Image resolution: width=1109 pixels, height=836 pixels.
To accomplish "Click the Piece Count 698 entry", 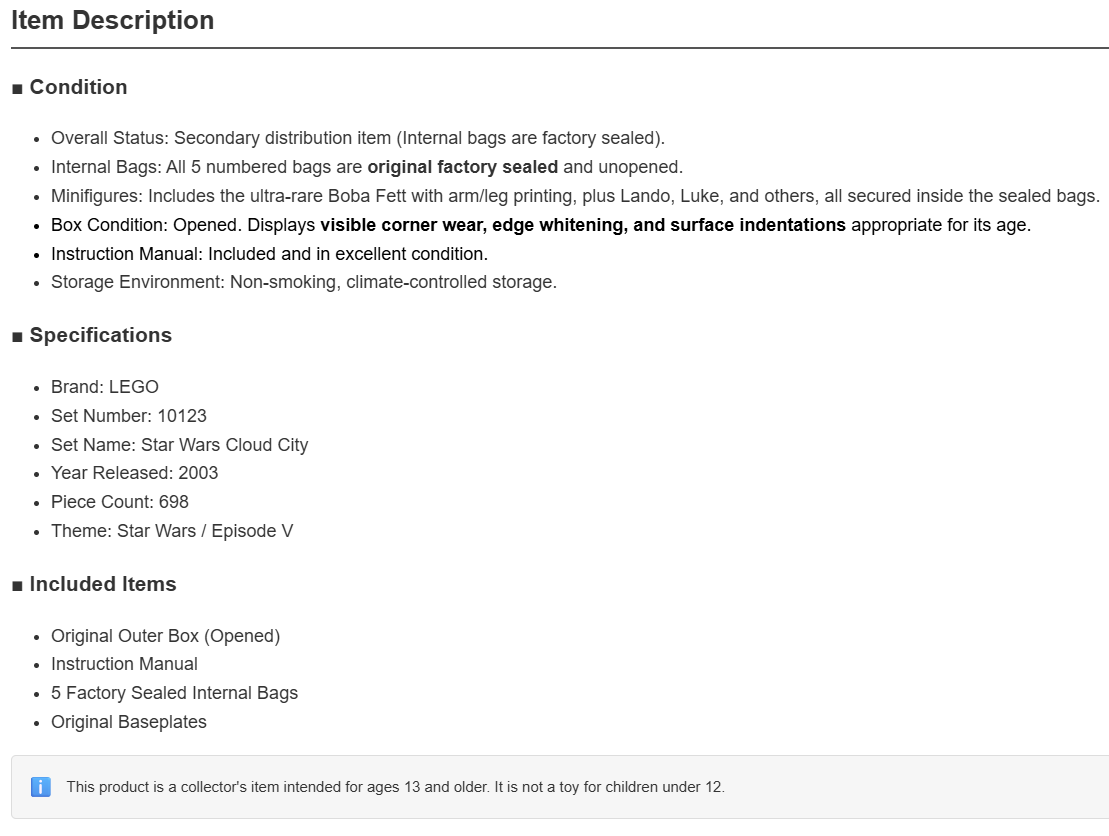I will tap(120, 502).
